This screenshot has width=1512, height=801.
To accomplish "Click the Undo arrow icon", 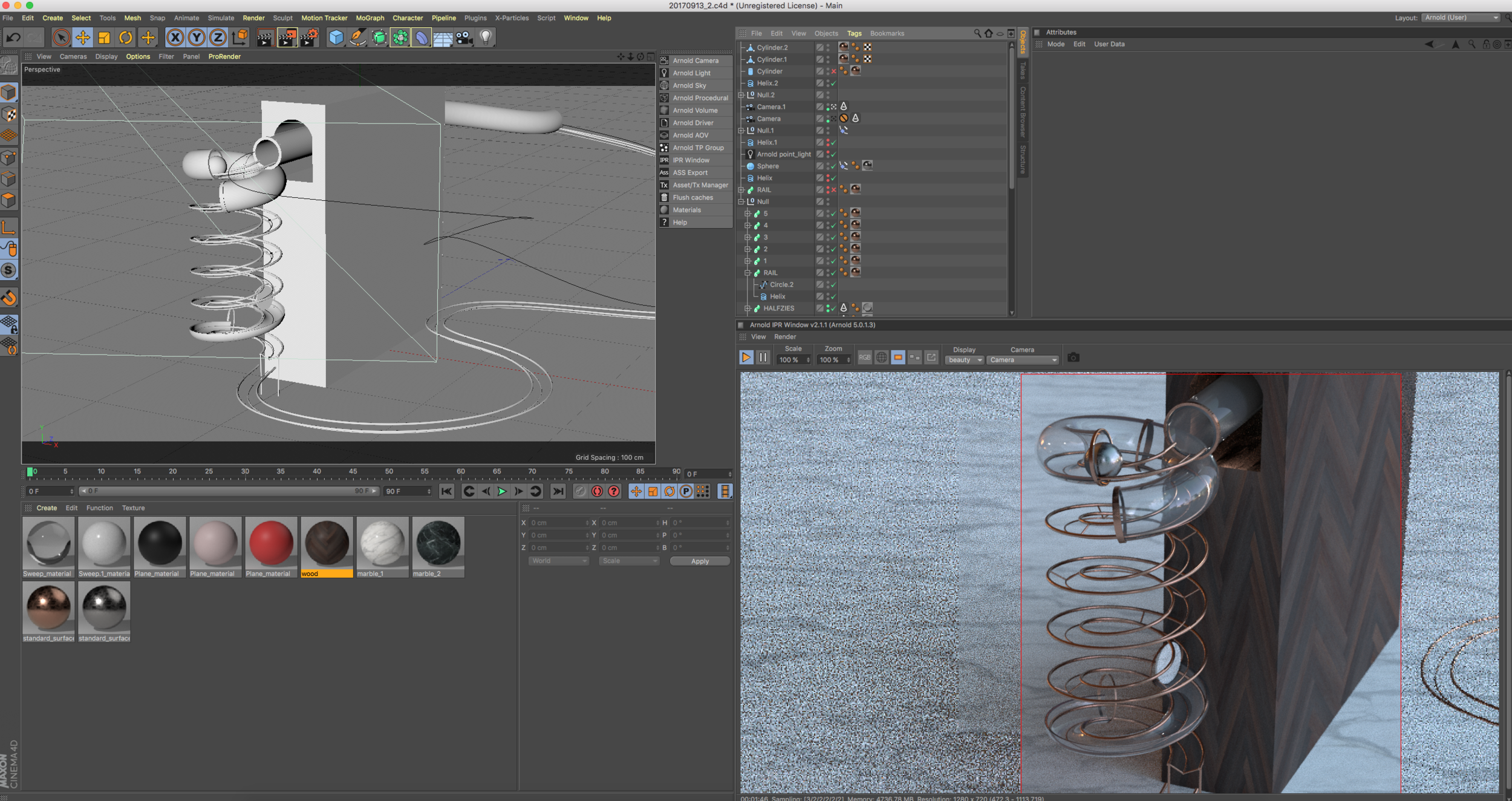I will (13, 38).
